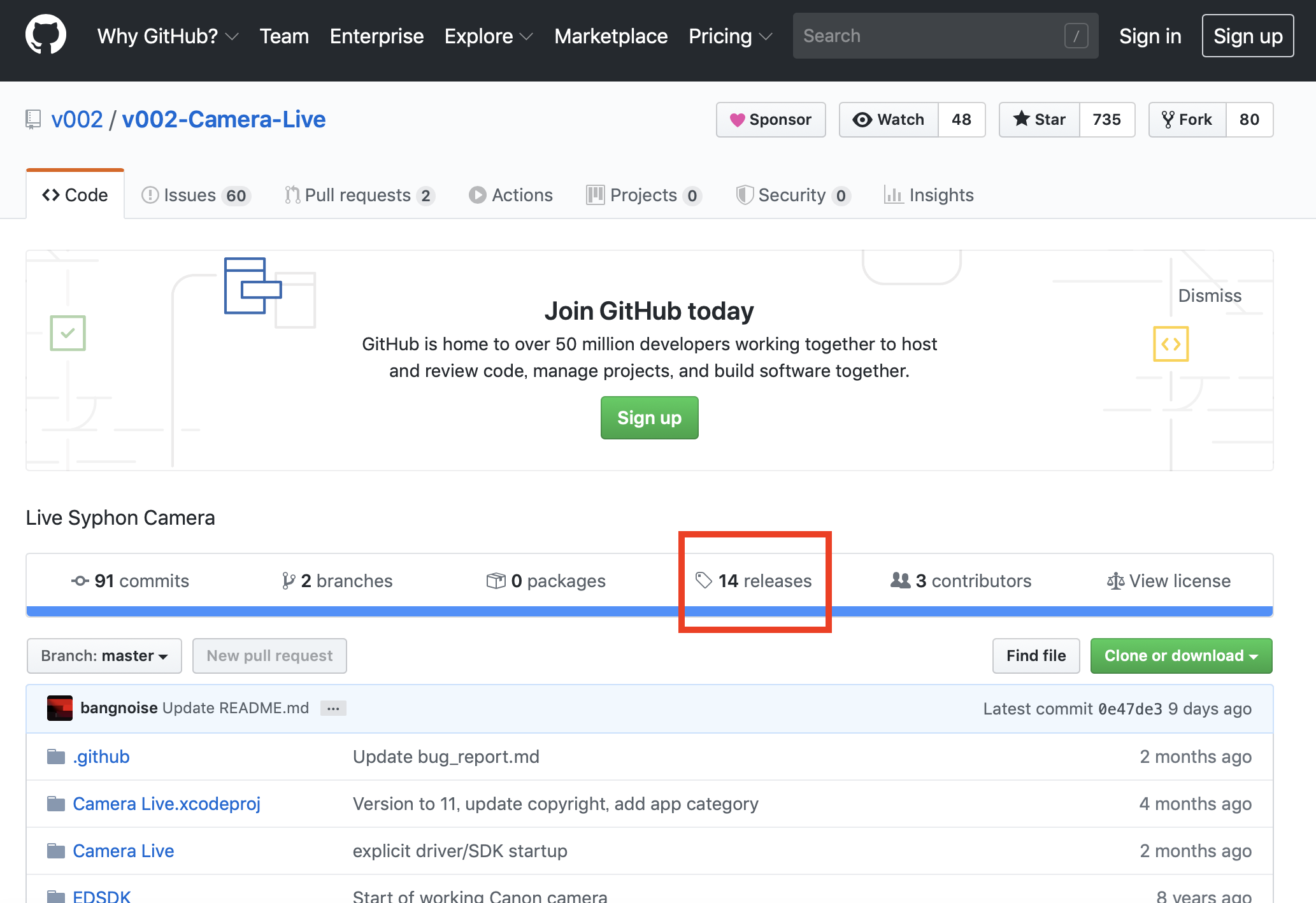
Task: Click the package icon beside 0 packages
Action: coord(496,580)
